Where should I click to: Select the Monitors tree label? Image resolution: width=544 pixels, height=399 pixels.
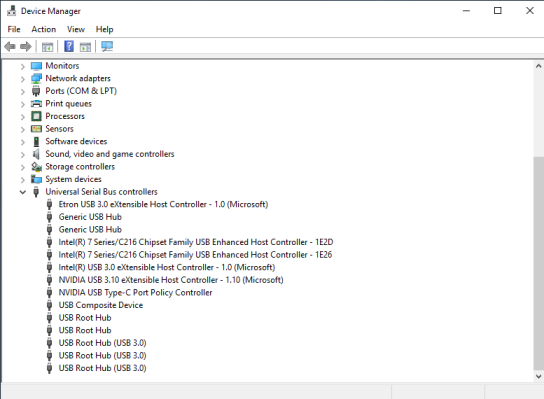pos(62,66)
